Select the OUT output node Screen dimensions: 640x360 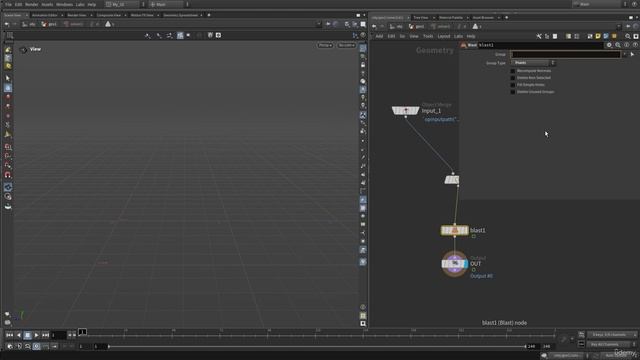tap(454, 264)
